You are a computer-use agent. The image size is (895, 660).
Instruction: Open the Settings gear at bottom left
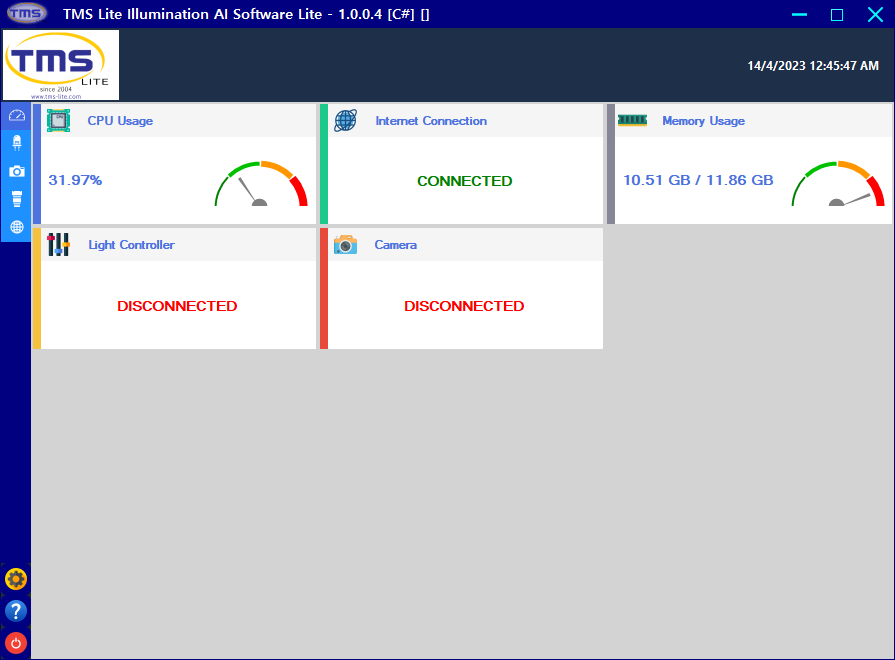[x=16, y=578]
